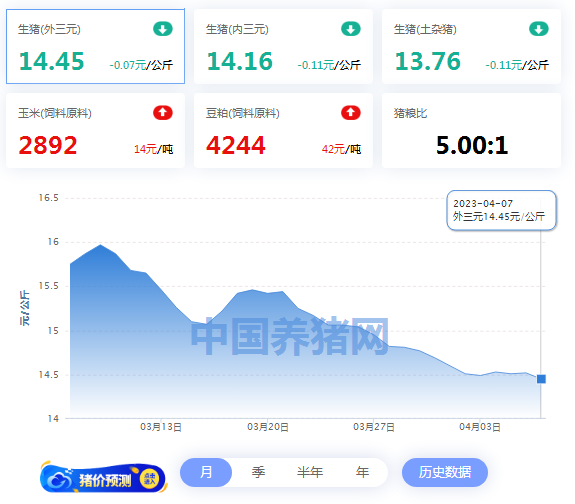Image resolution: width=575 pixels, height=504 pixels.
Task: Click green down arrow on 生猪(外三元) card
Action: tap(163, 29)
